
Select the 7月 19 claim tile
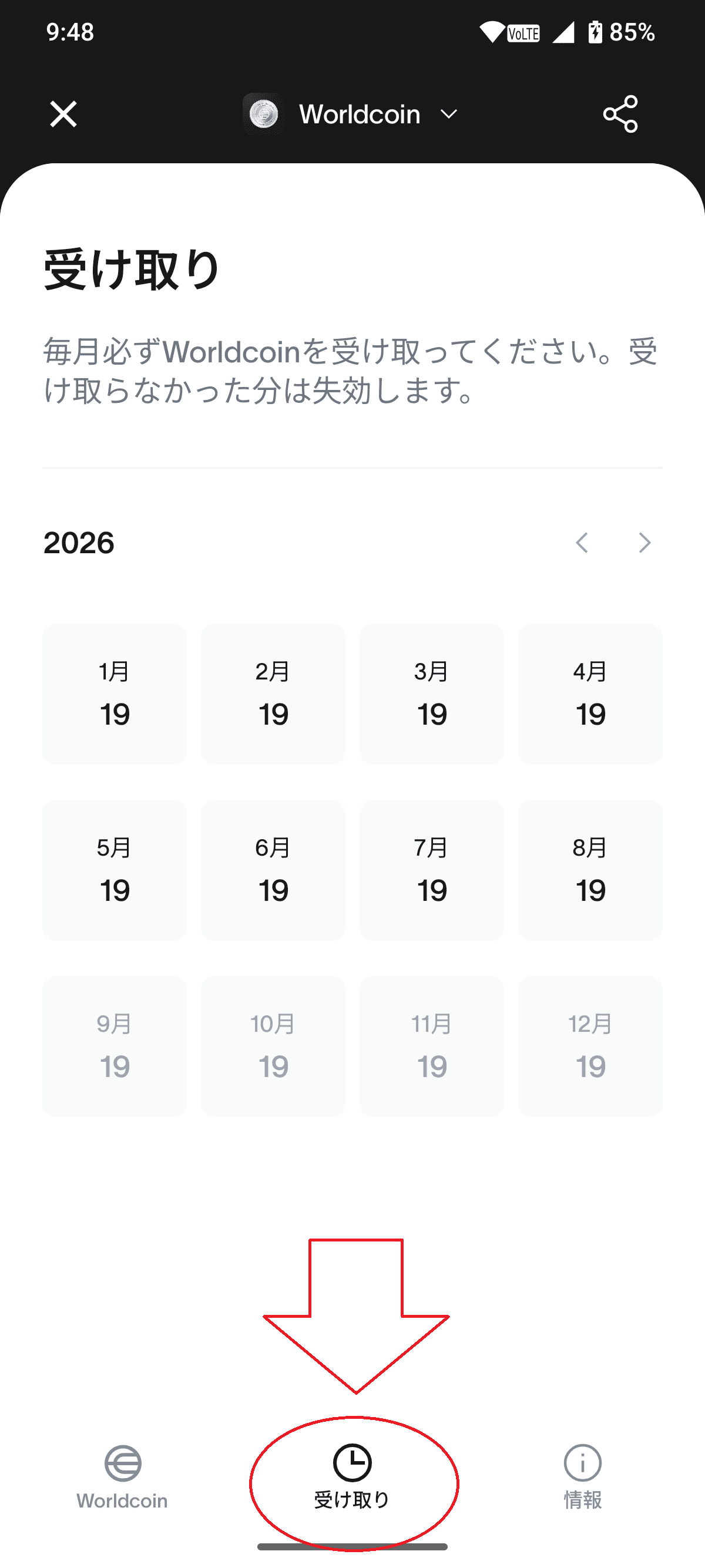(432, 870)
